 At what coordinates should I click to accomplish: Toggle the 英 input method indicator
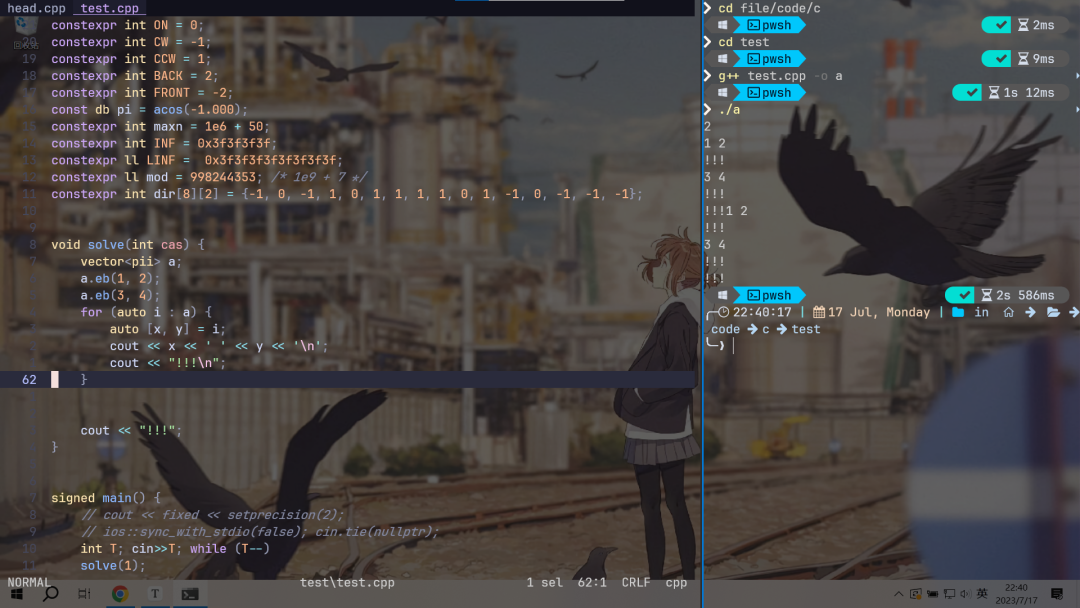(x=982, y=594)
